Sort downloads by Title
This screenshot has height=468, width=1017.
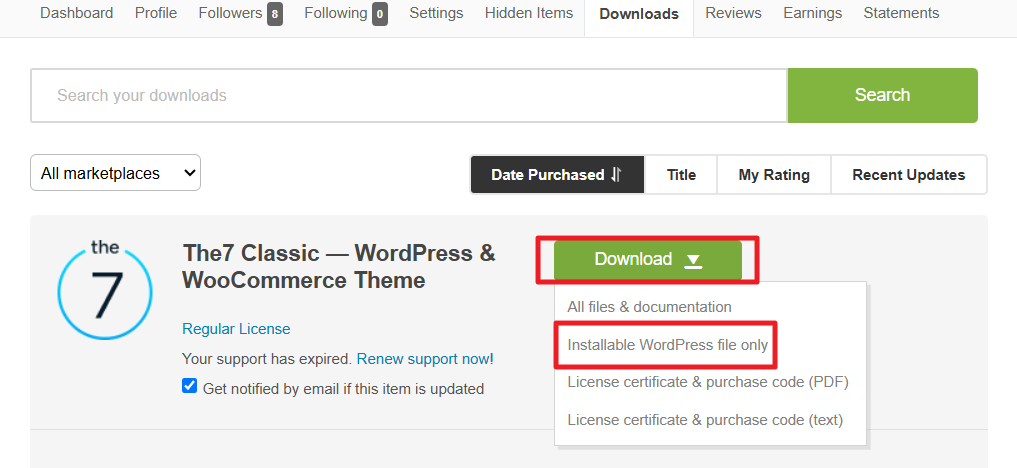681,174
